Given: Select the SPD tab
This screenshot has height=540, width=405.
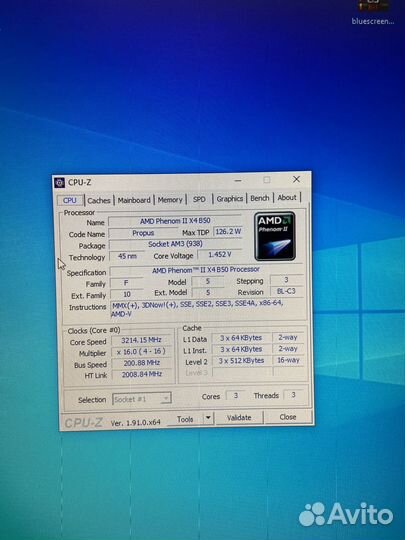Looking at the screenshot, I should (x=199, y=199).
